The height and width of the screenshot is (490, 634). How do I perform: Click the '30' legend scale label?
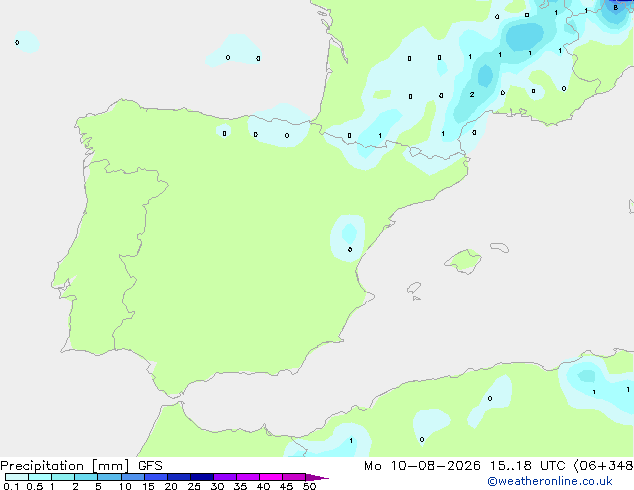coord(217,486)
